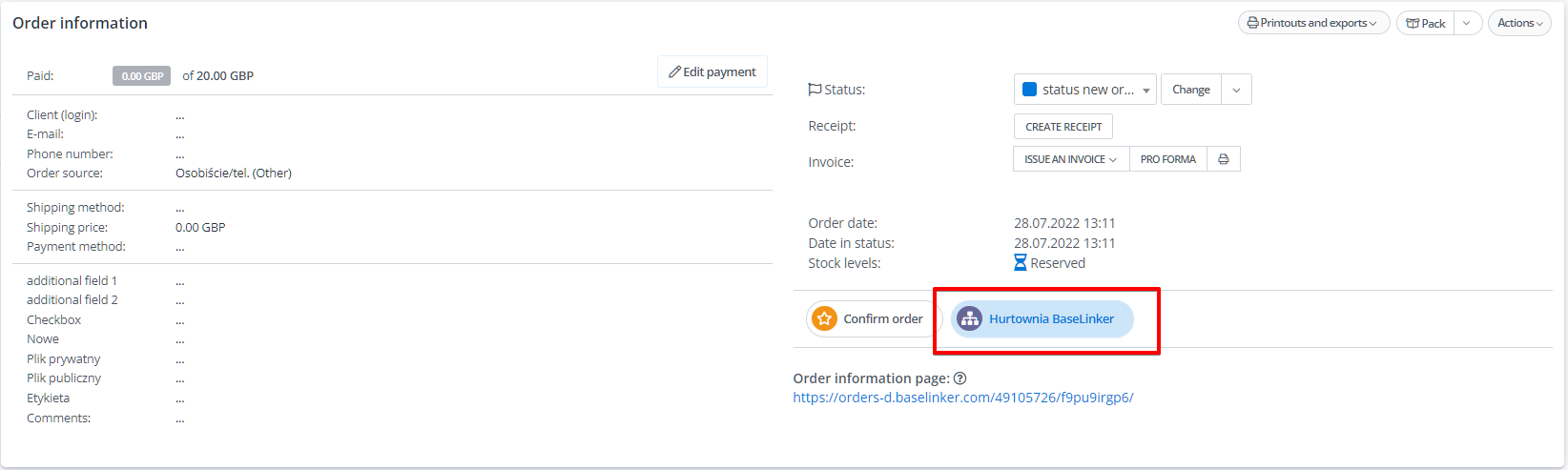Click the 'additional field 1' label
Viewport: 1568px width, 470px height.
click(72, 281)
